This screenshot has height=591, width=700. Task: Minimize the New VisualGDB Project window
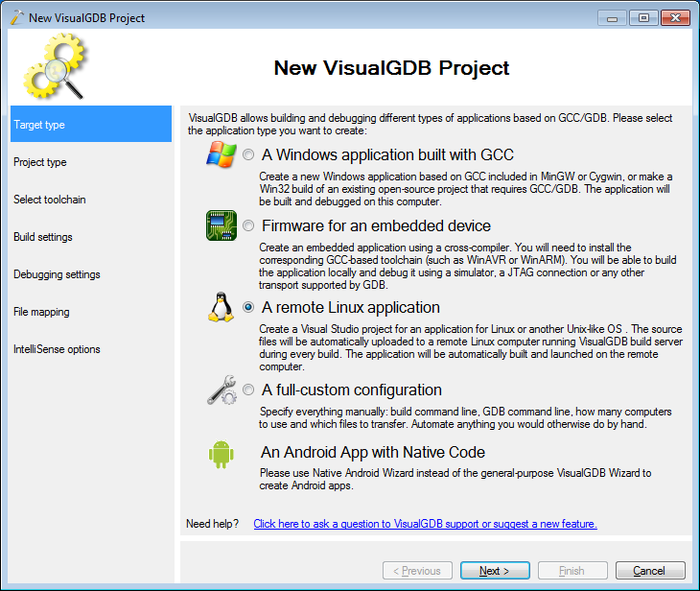tap(612, 18)
